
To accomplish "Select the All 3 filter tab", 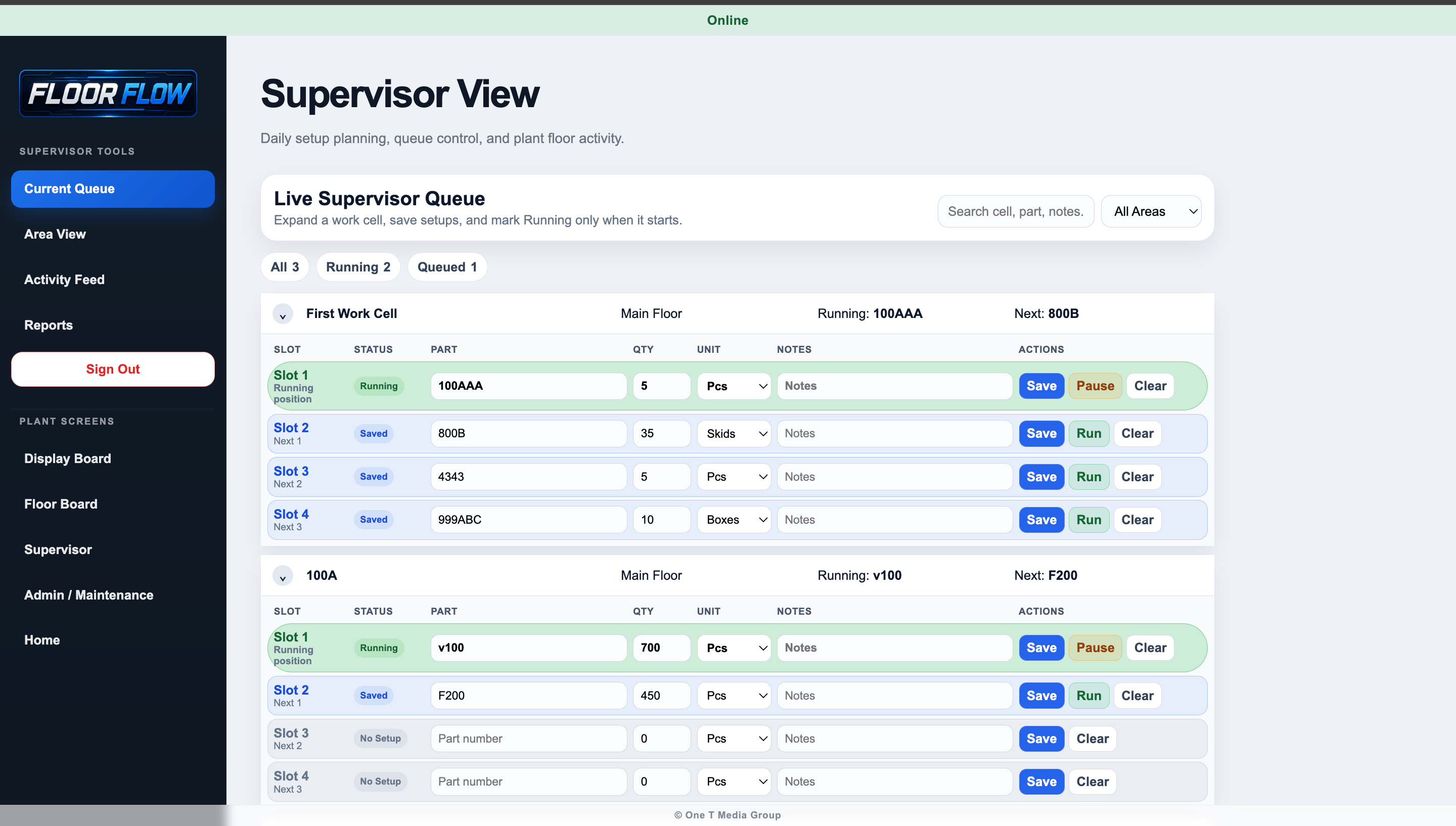I will tap(285, 267).
